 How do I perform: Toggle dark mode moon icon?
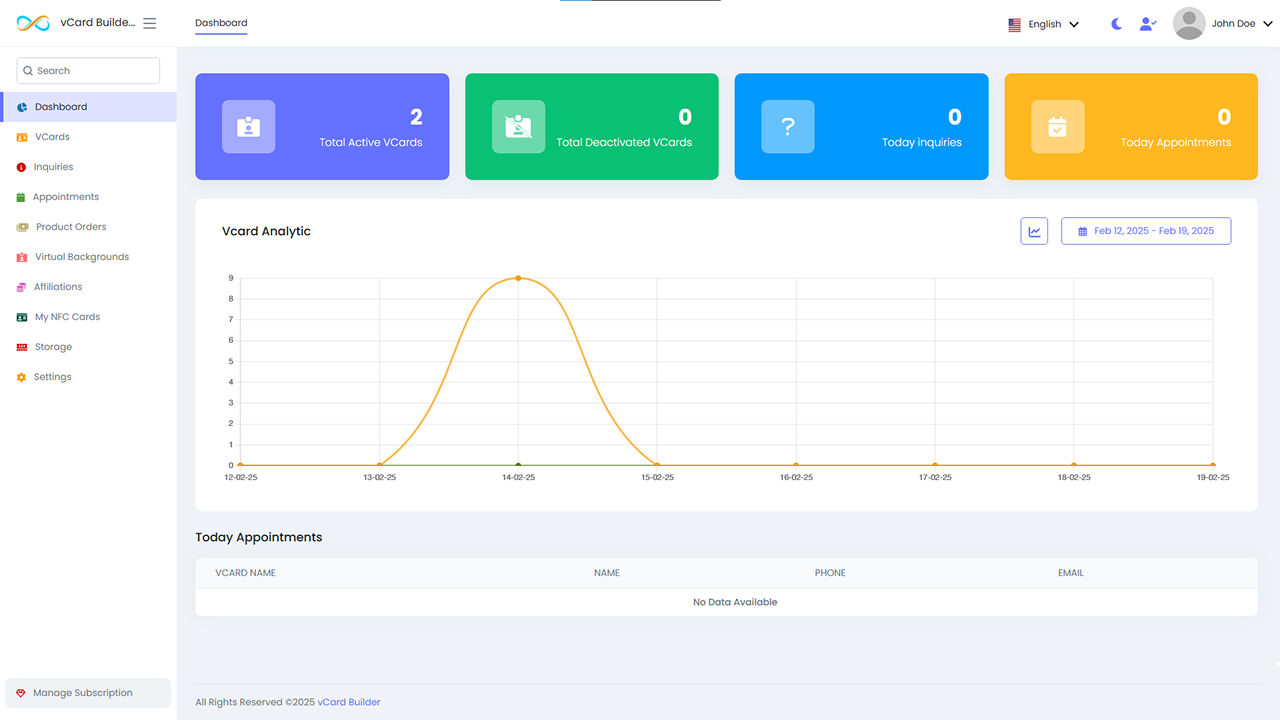coord(1117,24)
